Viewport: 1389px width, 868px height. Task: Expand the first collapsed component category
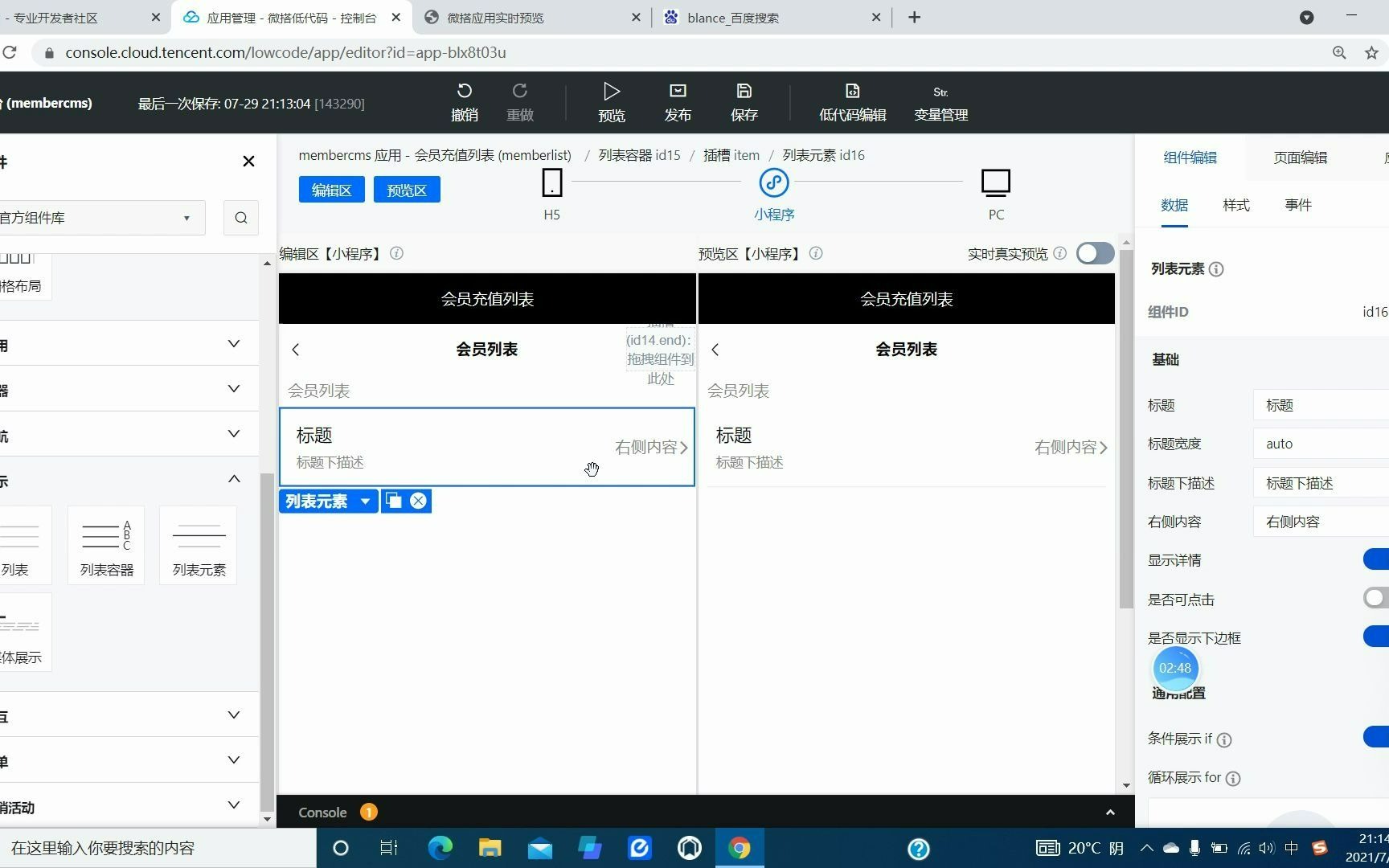[x=234, y=344]
